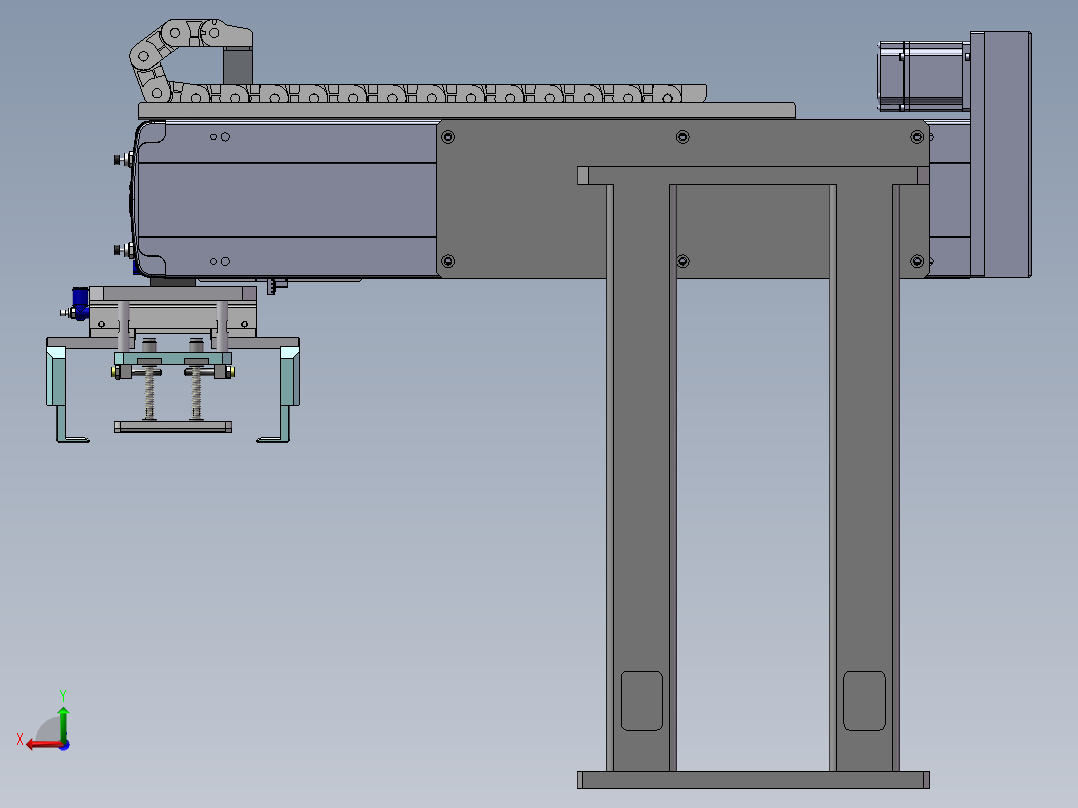
Task: Click the top-middle screw on the dark mounting plate
Action: [683, 137]
